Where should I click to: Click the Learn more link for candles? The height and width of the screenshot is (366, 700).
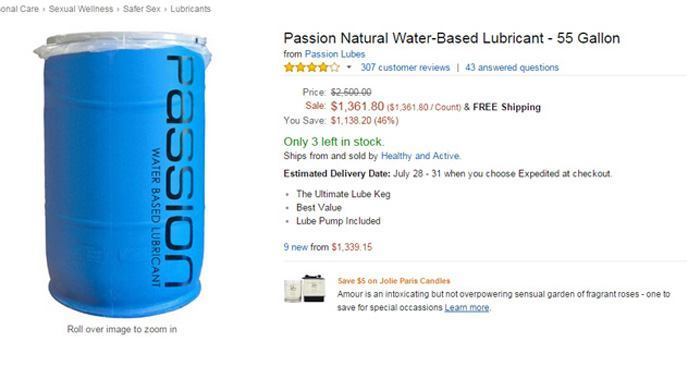[x=467, y=308]
